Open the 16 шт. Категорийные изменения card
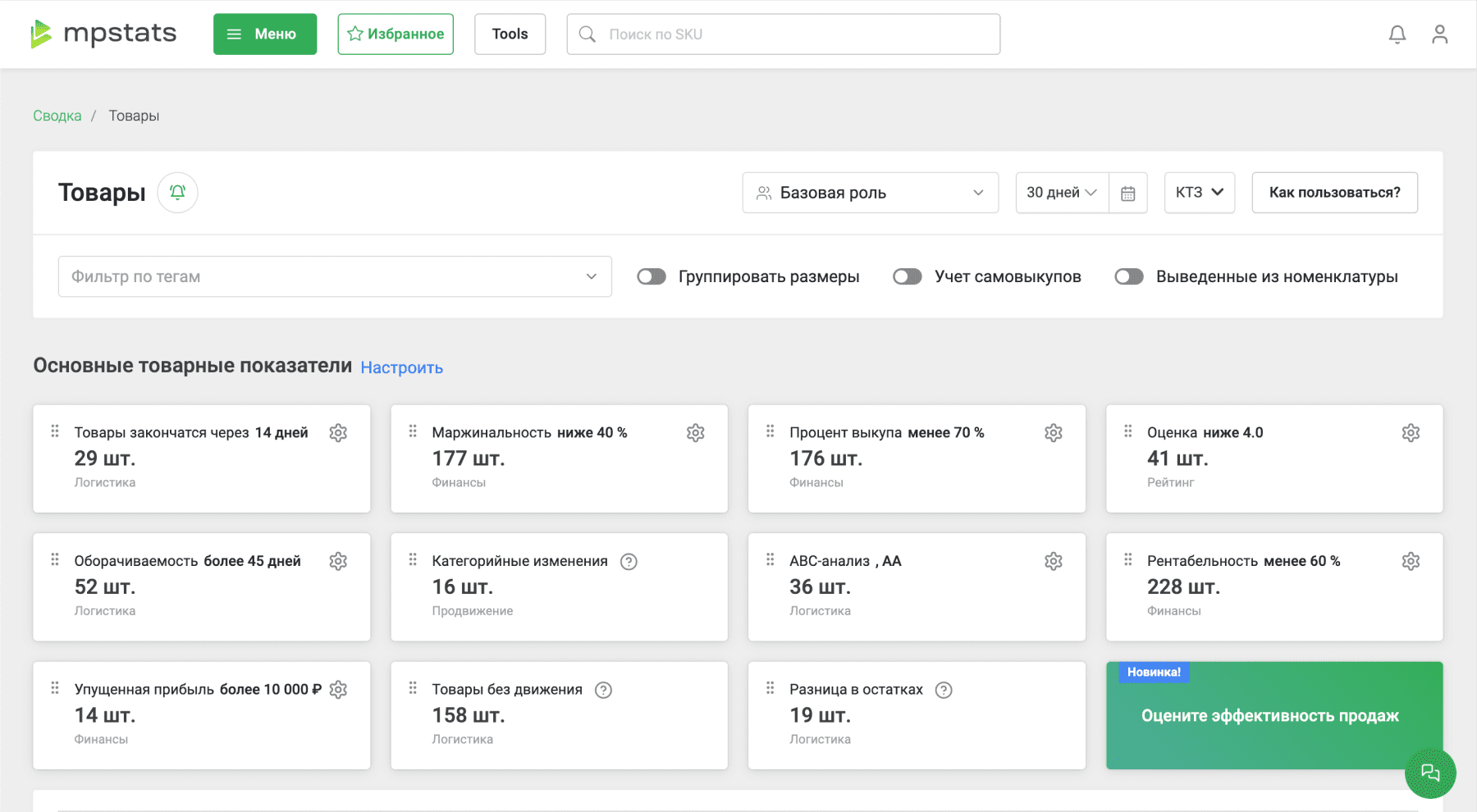This screenshot has height=812, width=1477. tap(559, 587)
